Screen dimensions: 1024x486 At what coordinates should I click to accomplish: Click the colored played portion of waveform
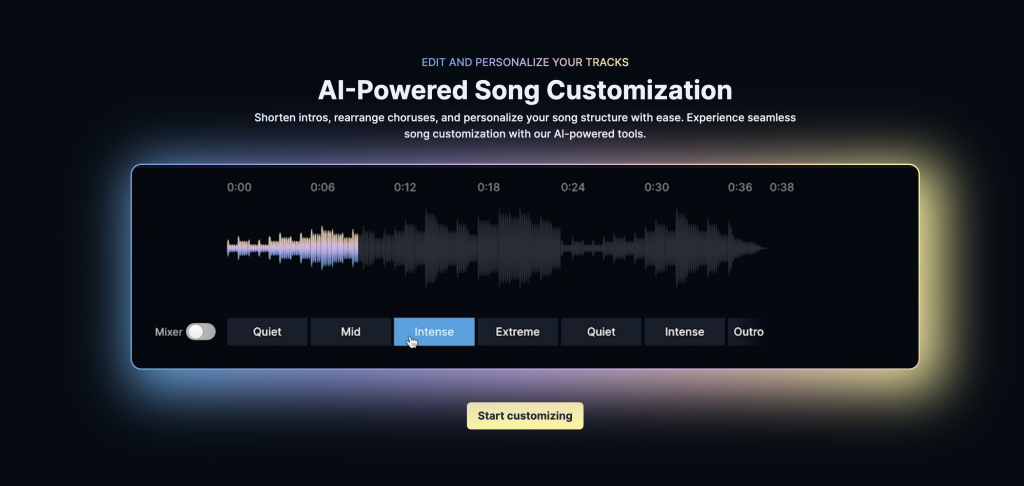[293, 248]
